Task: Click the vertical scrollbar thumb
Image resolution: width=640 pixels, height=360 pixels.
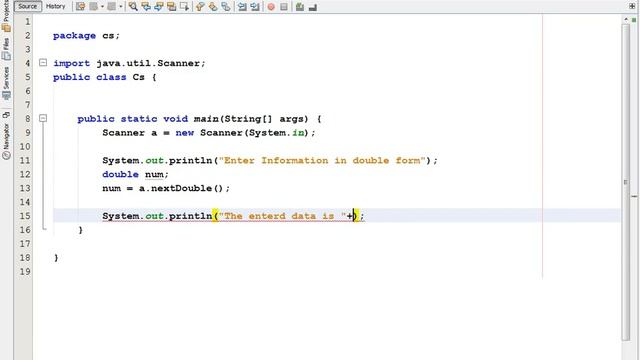Action: click(x=626, y=182)
